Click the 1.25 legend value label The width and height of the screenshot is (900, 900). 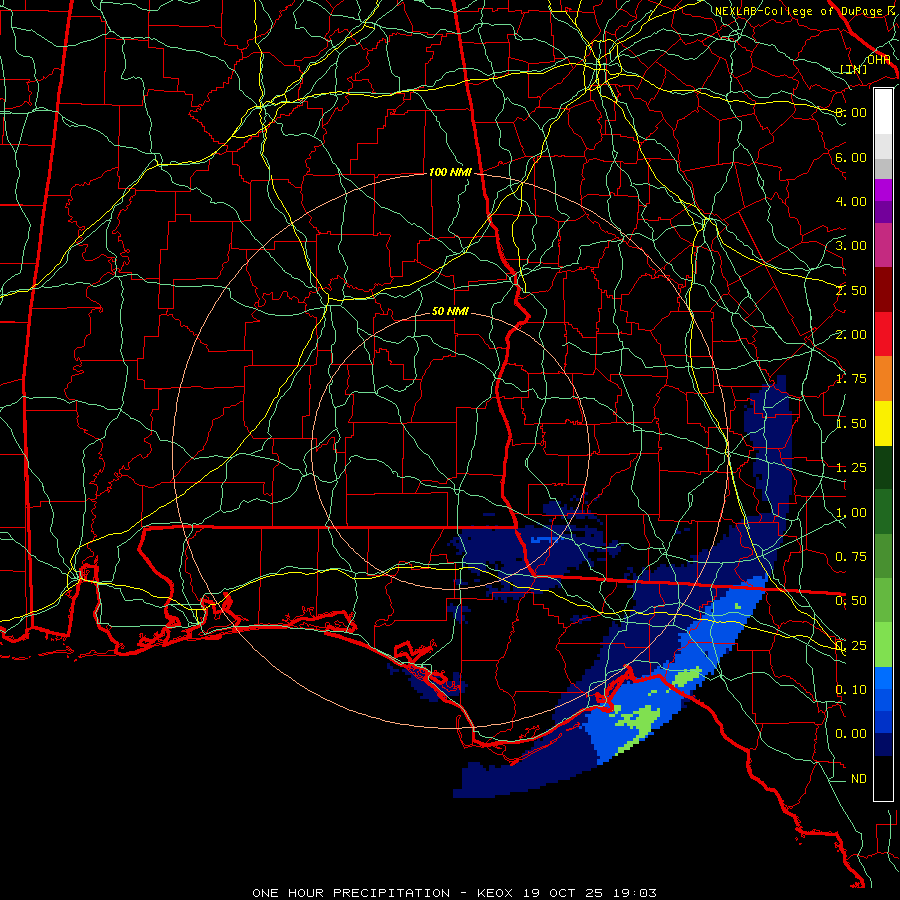pyautogui.click(x=851, y=468)
